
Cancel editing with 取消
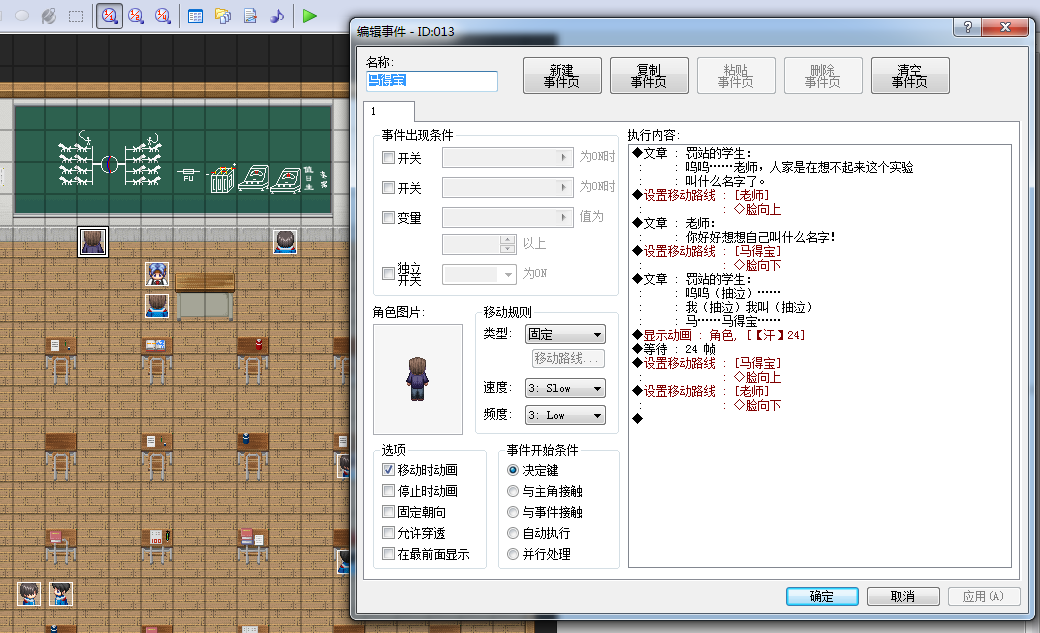pos(903,597)
